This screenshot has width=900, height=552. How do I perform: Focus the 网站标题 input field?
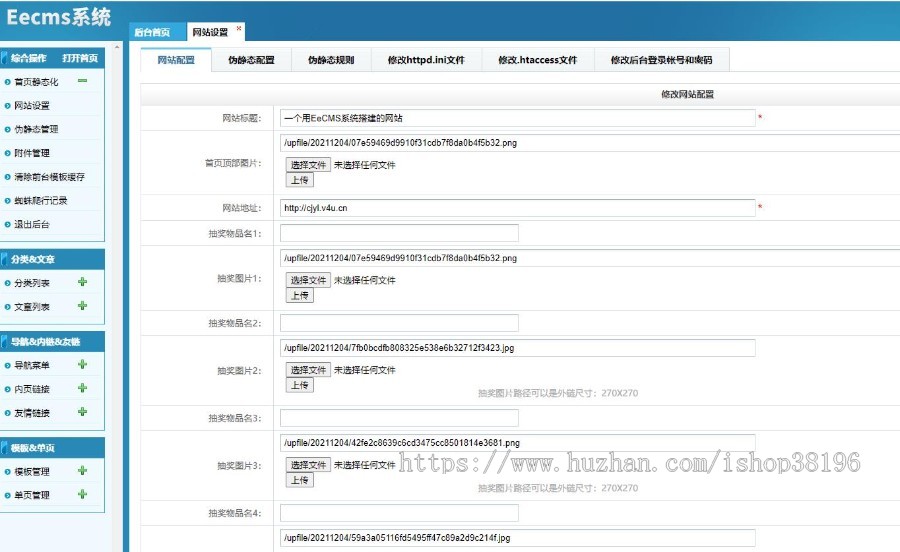point(518,118)
